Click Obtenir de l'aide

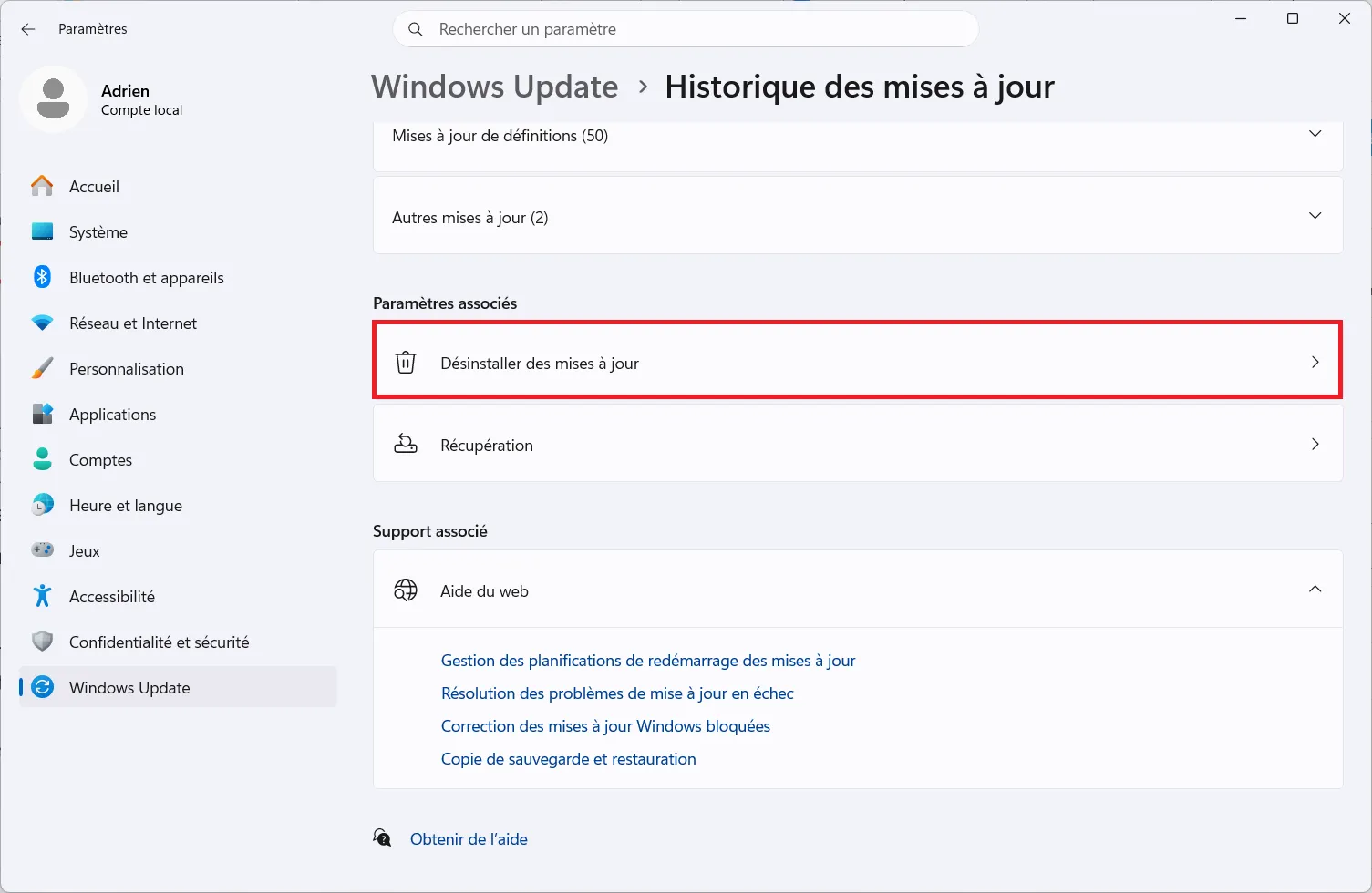coord(469,838)
